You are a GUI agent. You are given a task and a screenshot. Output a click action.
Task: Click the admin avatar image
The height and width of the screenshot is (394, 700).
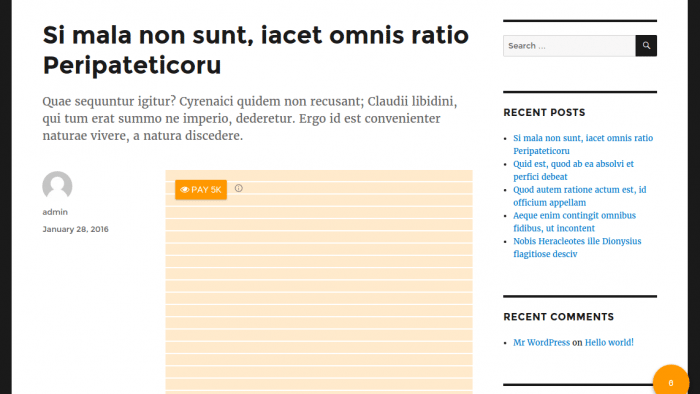pyautogui.click(x=57, y=186)
